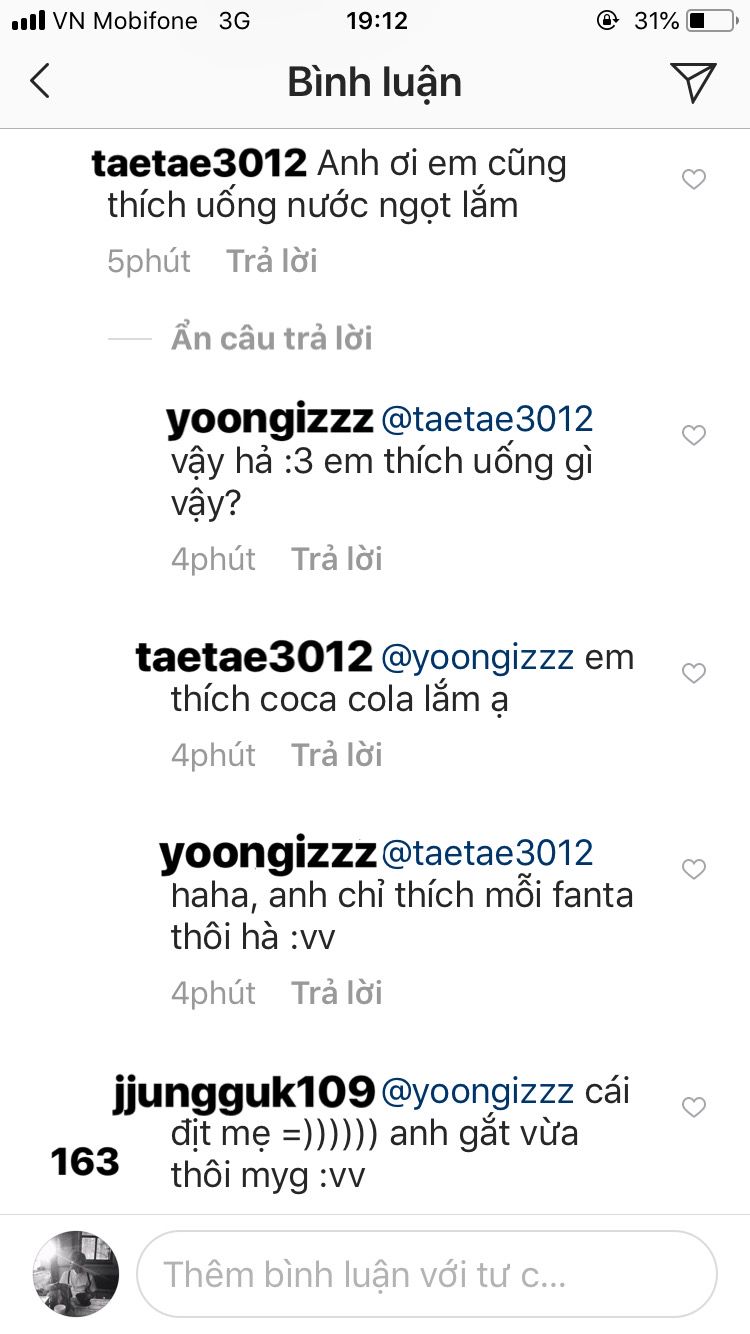Viewport: 750px width, 1334px height.
Task: Open the @taetae3012 mention in fanta reply
Action: (488, 853)
